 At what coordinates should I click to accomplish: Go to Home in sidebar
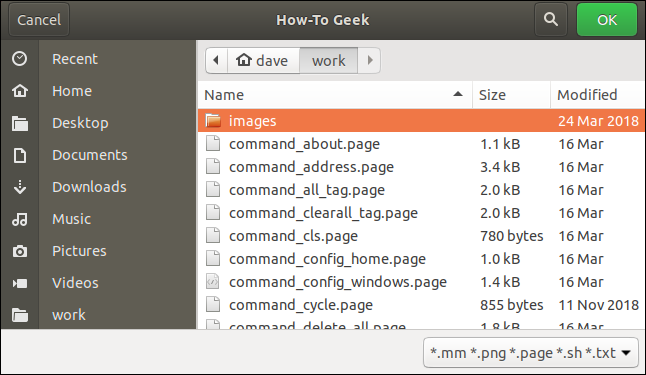(72, 91)
